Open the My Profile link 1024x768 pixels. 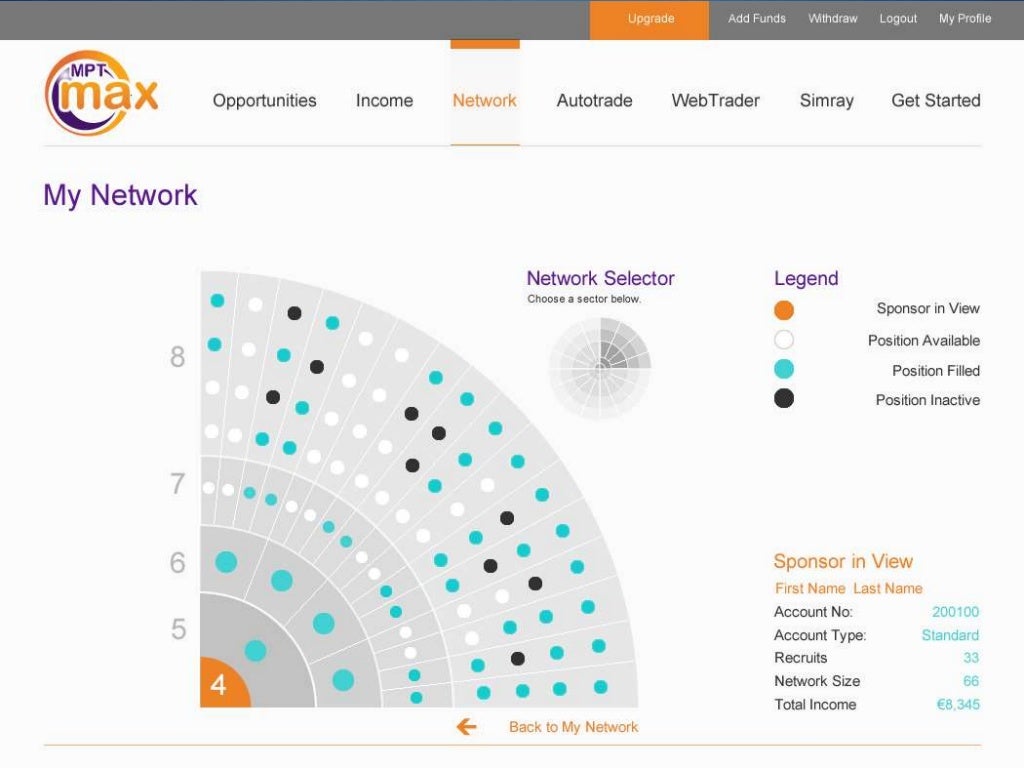click(x=965, y=19)
